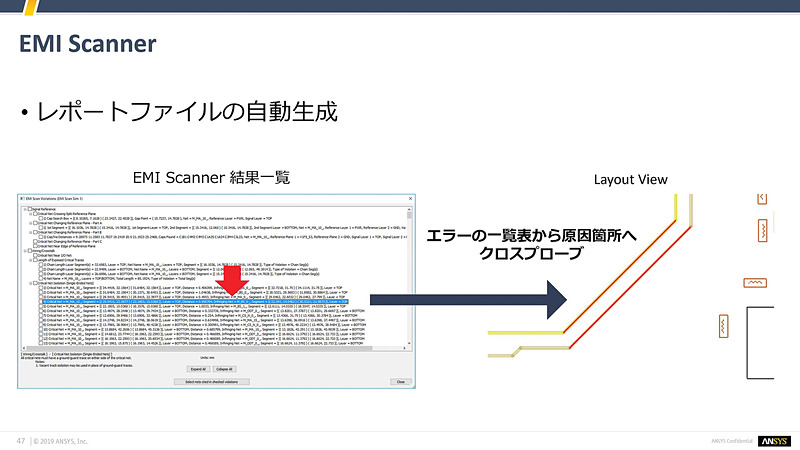Collapse Critical Net Crossing Split Reference Plane node
This screenshot has height=450, width=800.
(31, 214)
